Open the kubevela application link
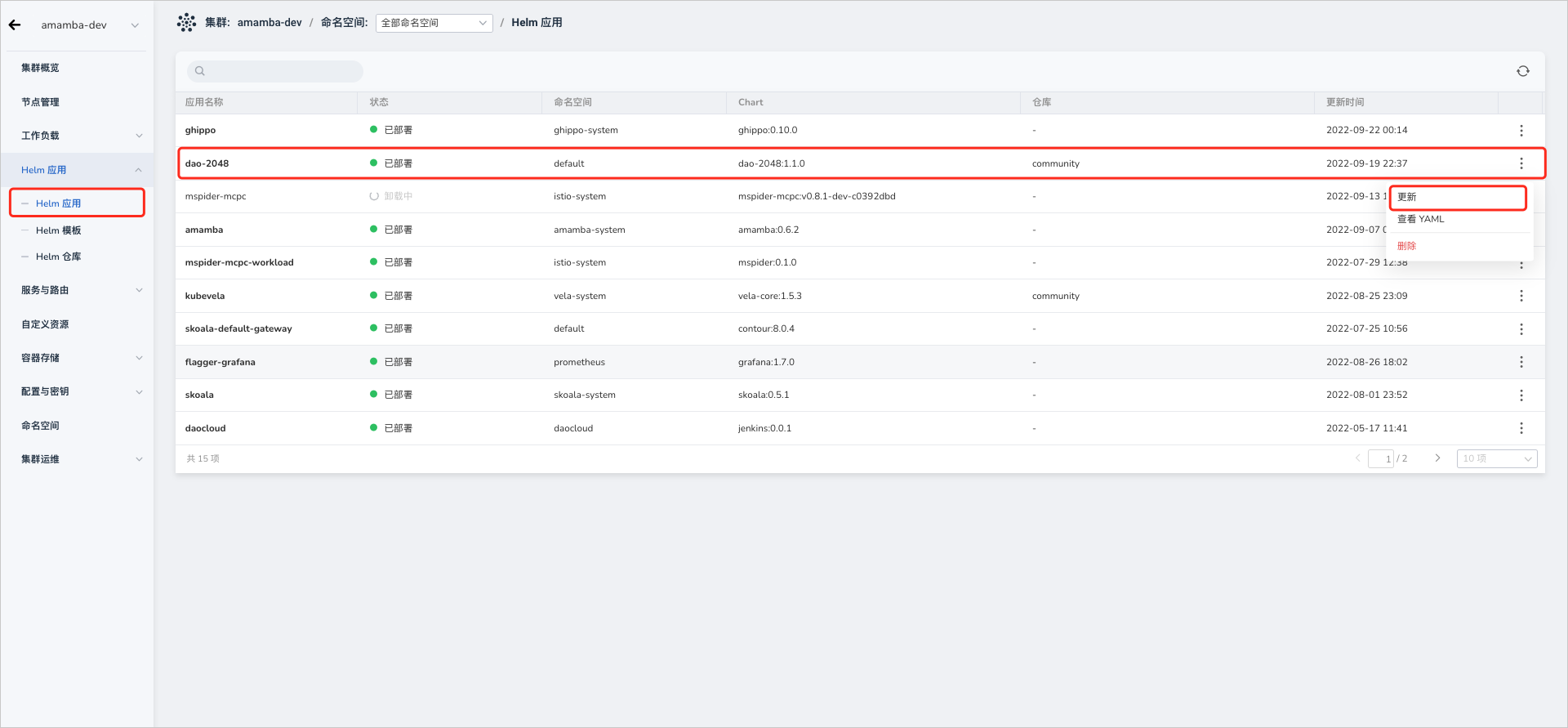This screenshot has height=728, width=1568. click(205, 296)
